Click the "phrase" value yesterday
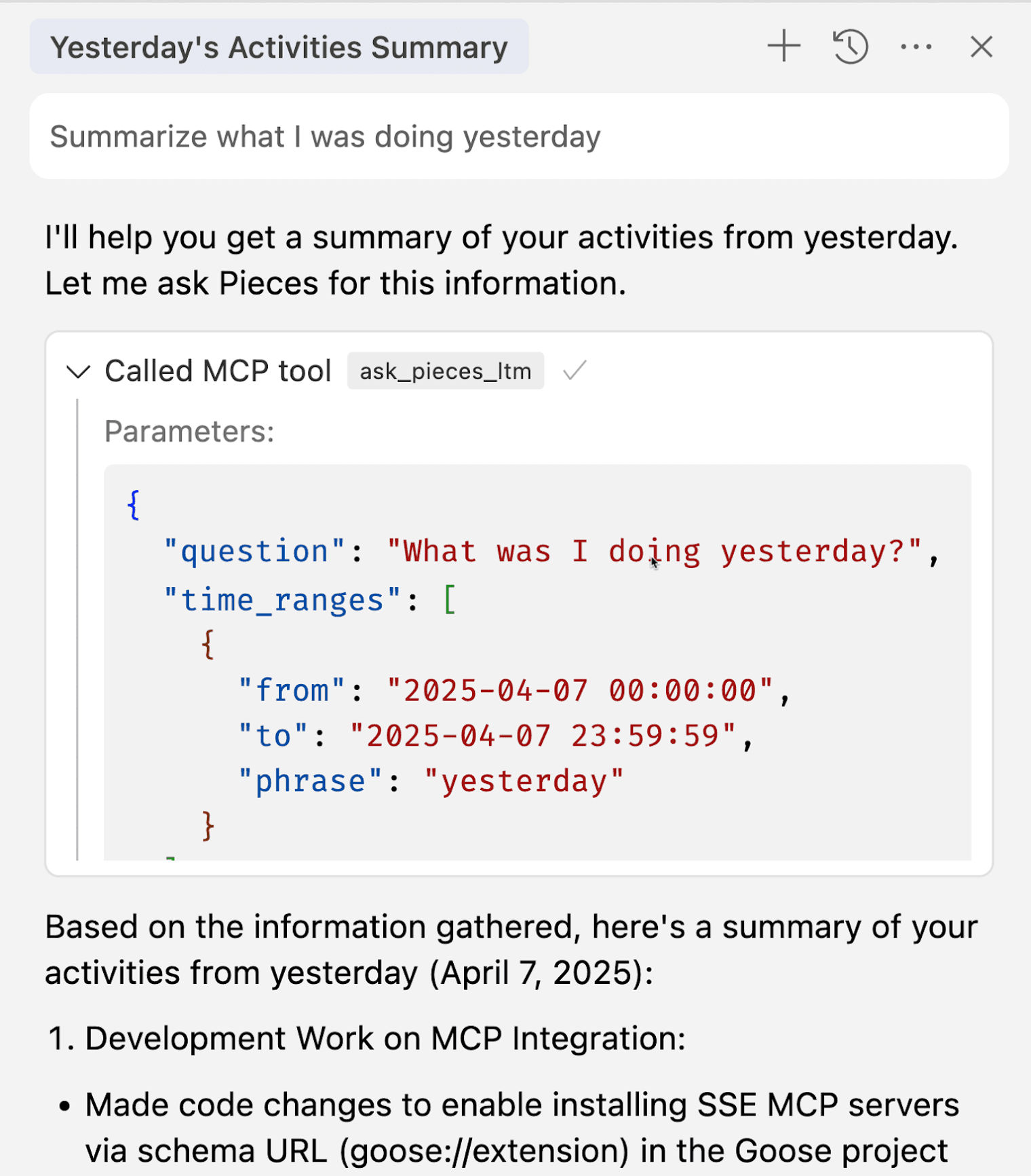Image resolution: width=1031 pixels, height=1176 pixels. (524, 781)
